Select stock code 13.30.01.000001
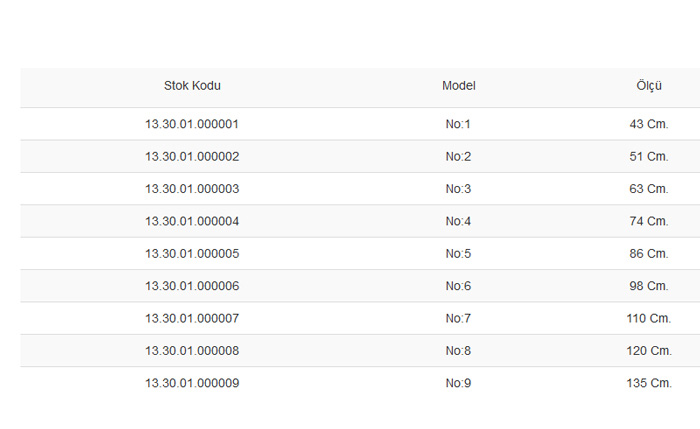This screenshot has width=700, height=429. click(192, 124)
